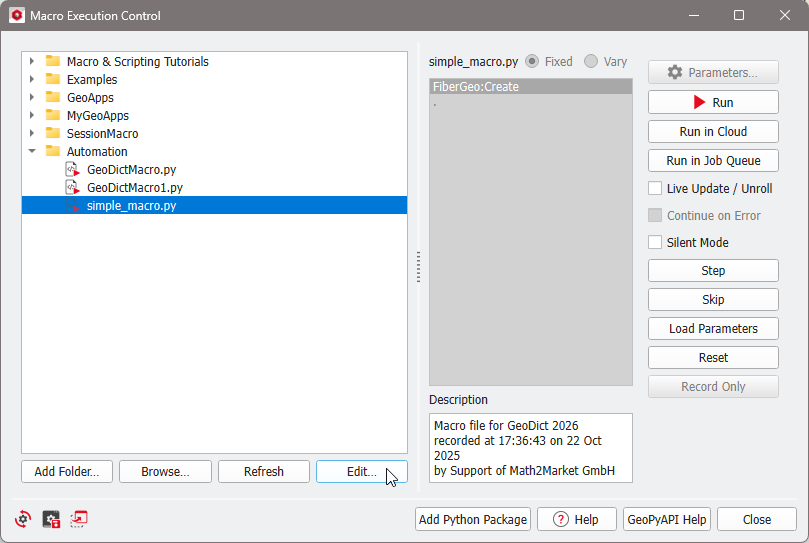Click Add Folder button
Screen dimensions: 809x543
pyautogui.click(x=67, y=471)
